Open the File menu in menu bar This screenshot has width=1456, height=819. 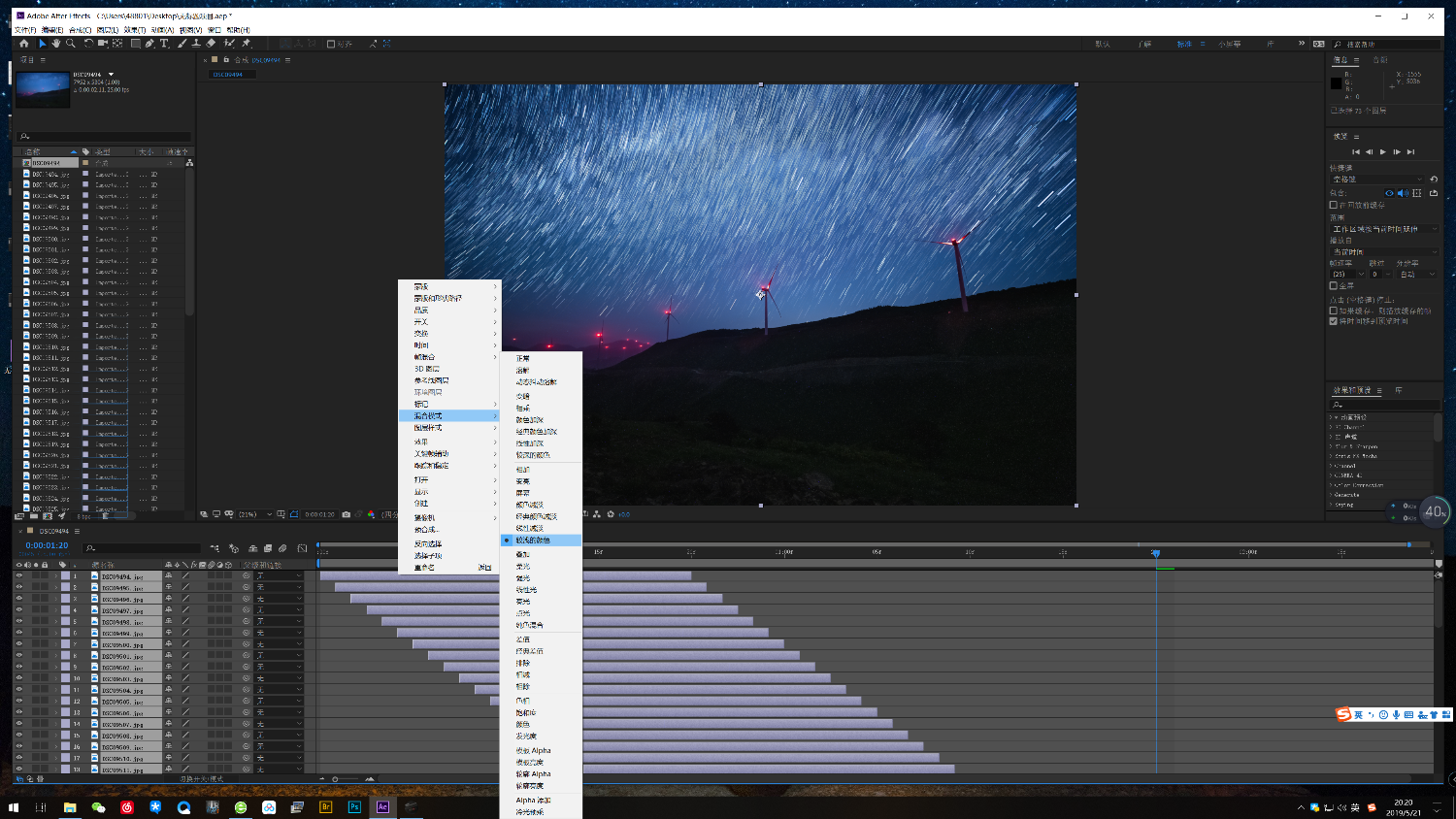[25, 30]
